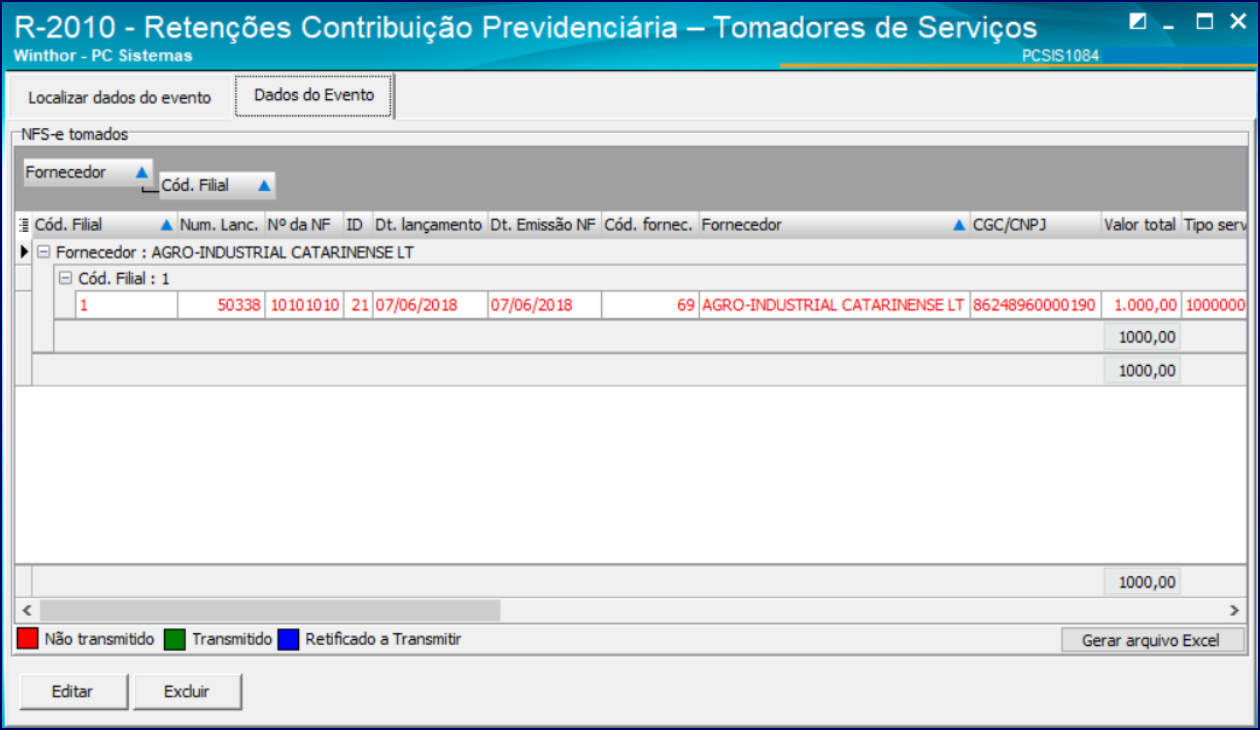Viewport: 1260px width, 730px height.
Task: Collapse the Cód. Filial : 1 group
Action: pos(65,278)
